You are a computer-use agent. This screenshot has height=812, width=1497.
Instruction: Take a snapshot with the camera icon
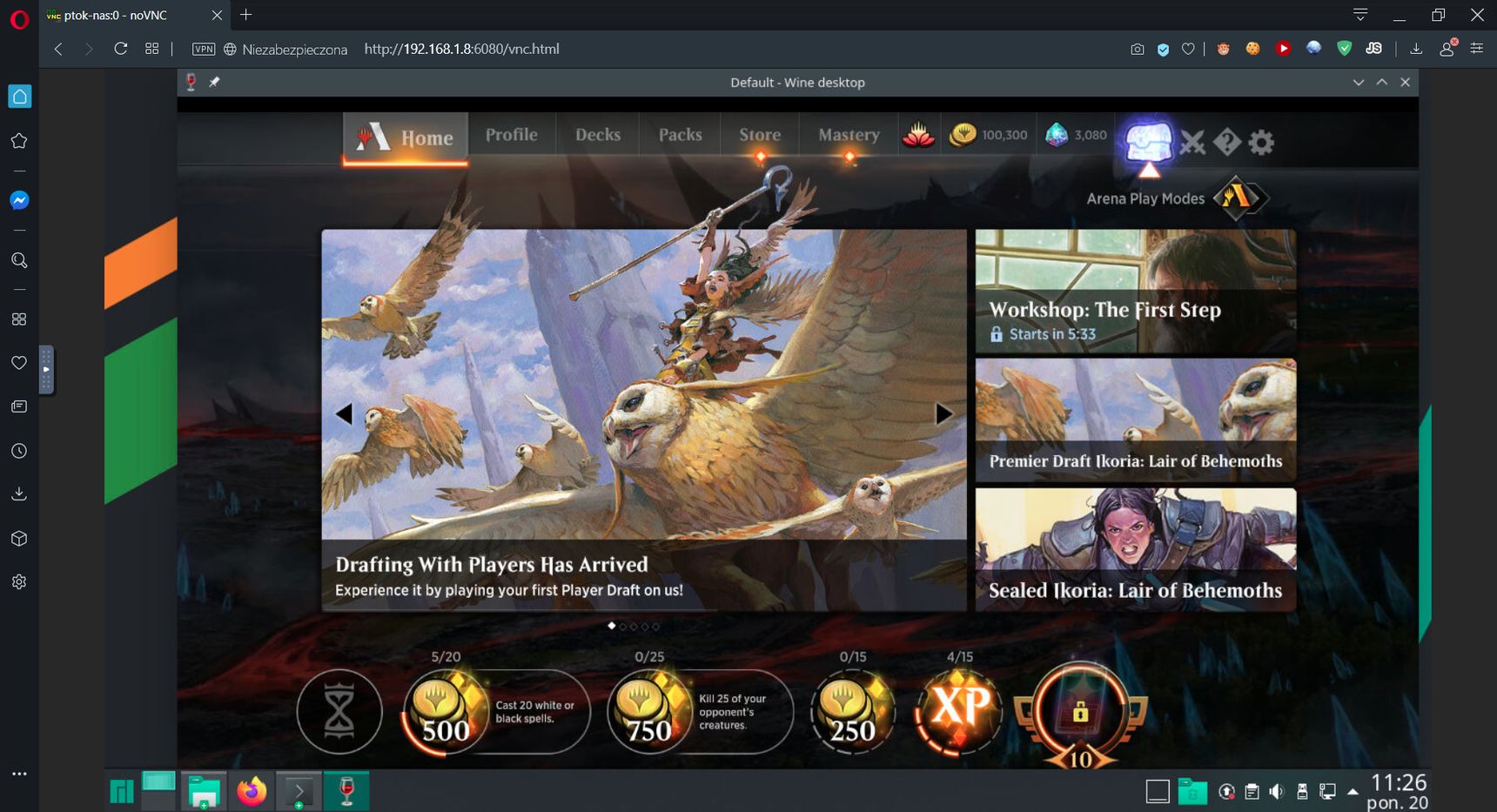pyautogui.click(x=1138, y=49)
